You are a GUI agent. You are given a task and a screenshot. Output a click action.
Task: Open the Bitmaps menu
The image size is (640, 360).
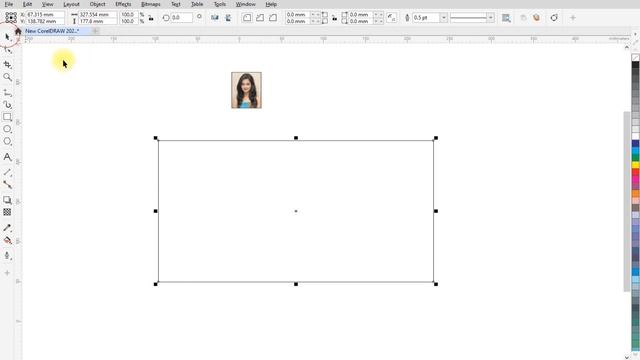click(x=151, y=4)
